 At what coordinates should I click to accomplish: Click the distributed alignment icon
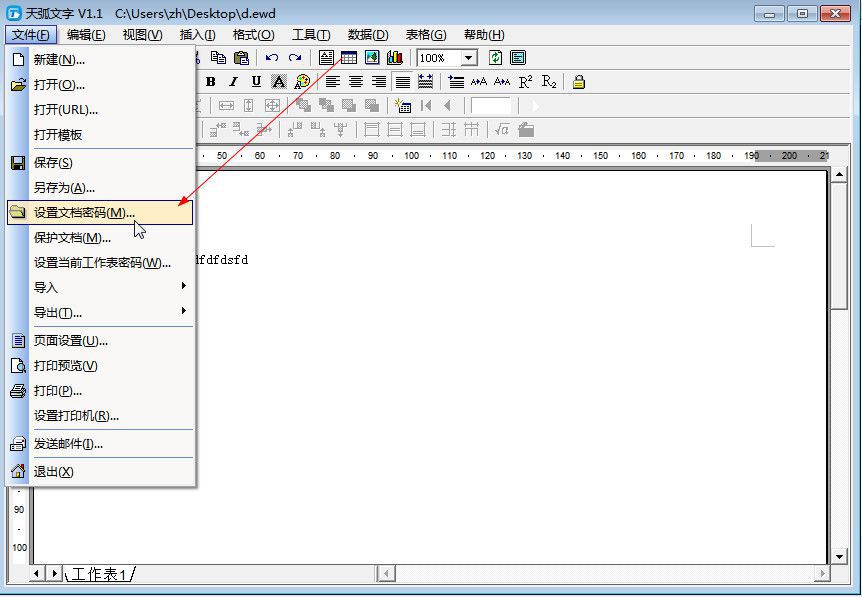click(426, 82)
